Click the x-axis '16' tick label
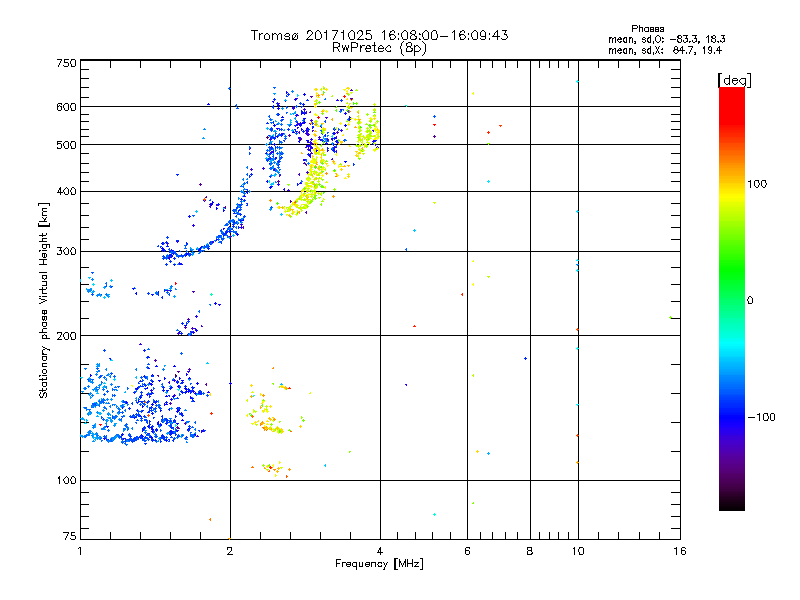This screenshot has height=600, width=800. (x=680, y=551)
